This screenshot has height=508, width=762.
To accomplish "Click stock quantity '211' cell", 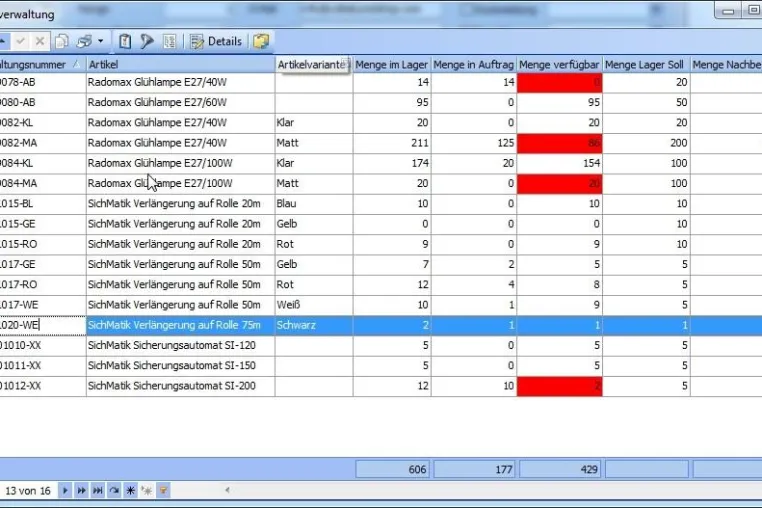I will [x=392, y=143].
